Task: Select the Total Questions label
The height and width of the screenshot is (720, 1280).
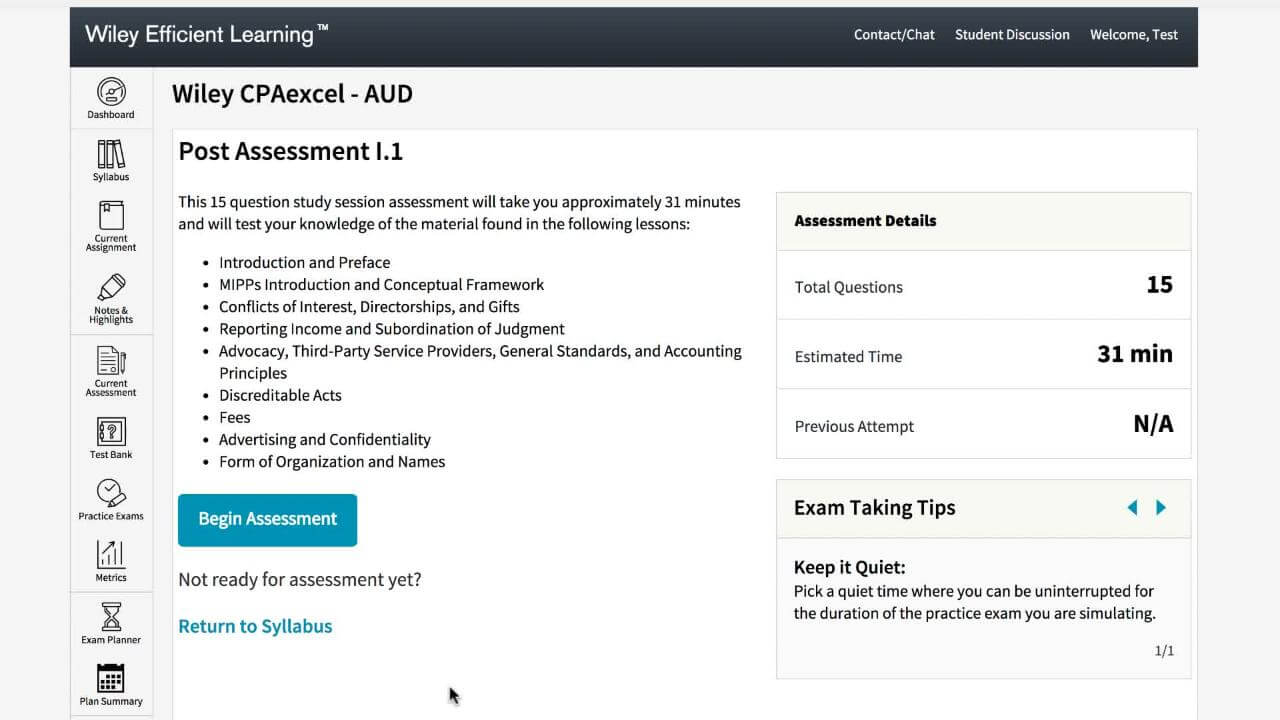Action: click(x=849, y=287)
